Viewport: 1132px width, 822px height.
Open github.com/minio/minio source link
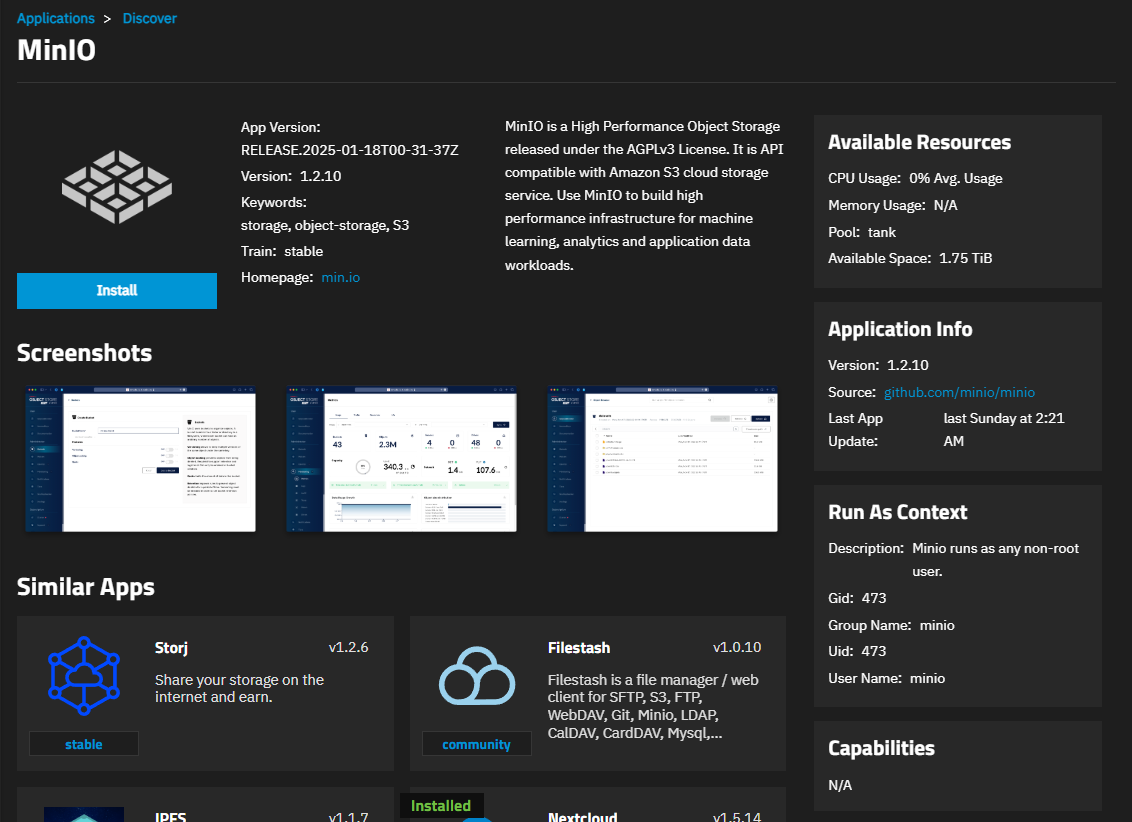point(959,392)
